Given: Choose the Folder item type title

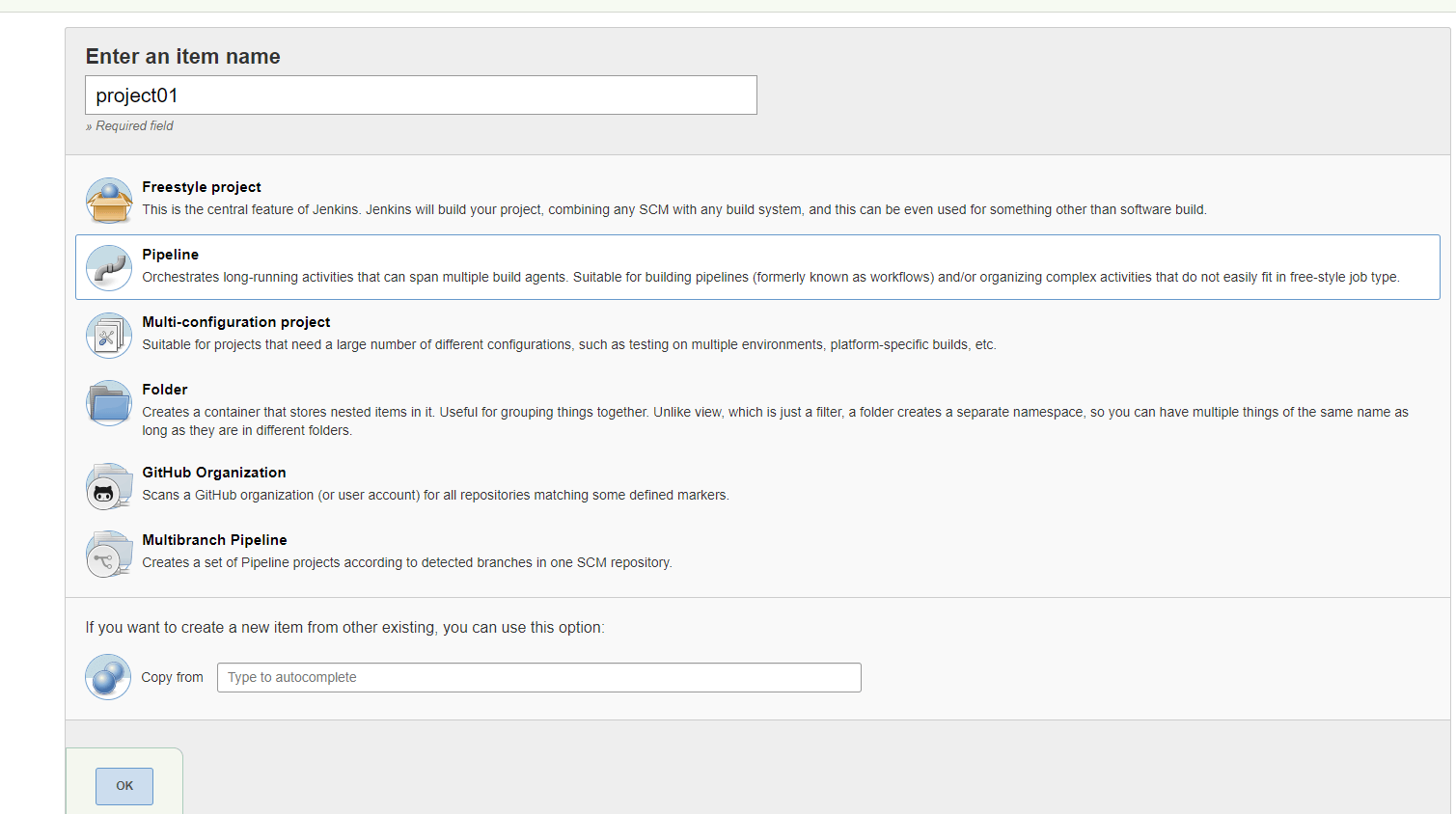Looking at the screenshot, I should coord(165,390).
